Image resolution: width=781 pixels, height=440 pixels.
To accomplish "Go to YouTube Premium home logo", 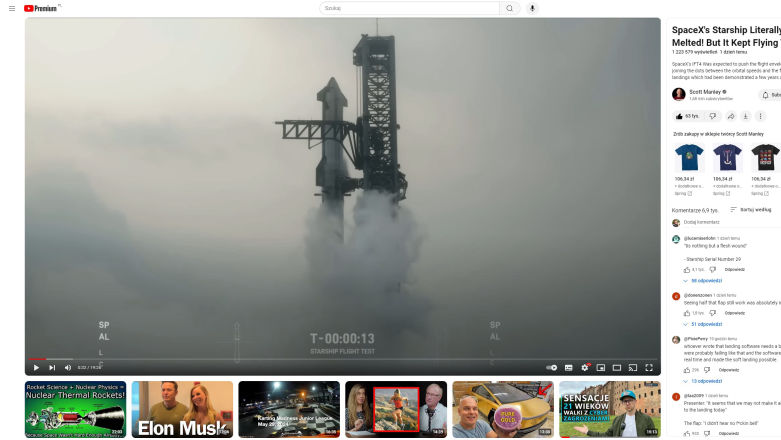I will (41, 8).
